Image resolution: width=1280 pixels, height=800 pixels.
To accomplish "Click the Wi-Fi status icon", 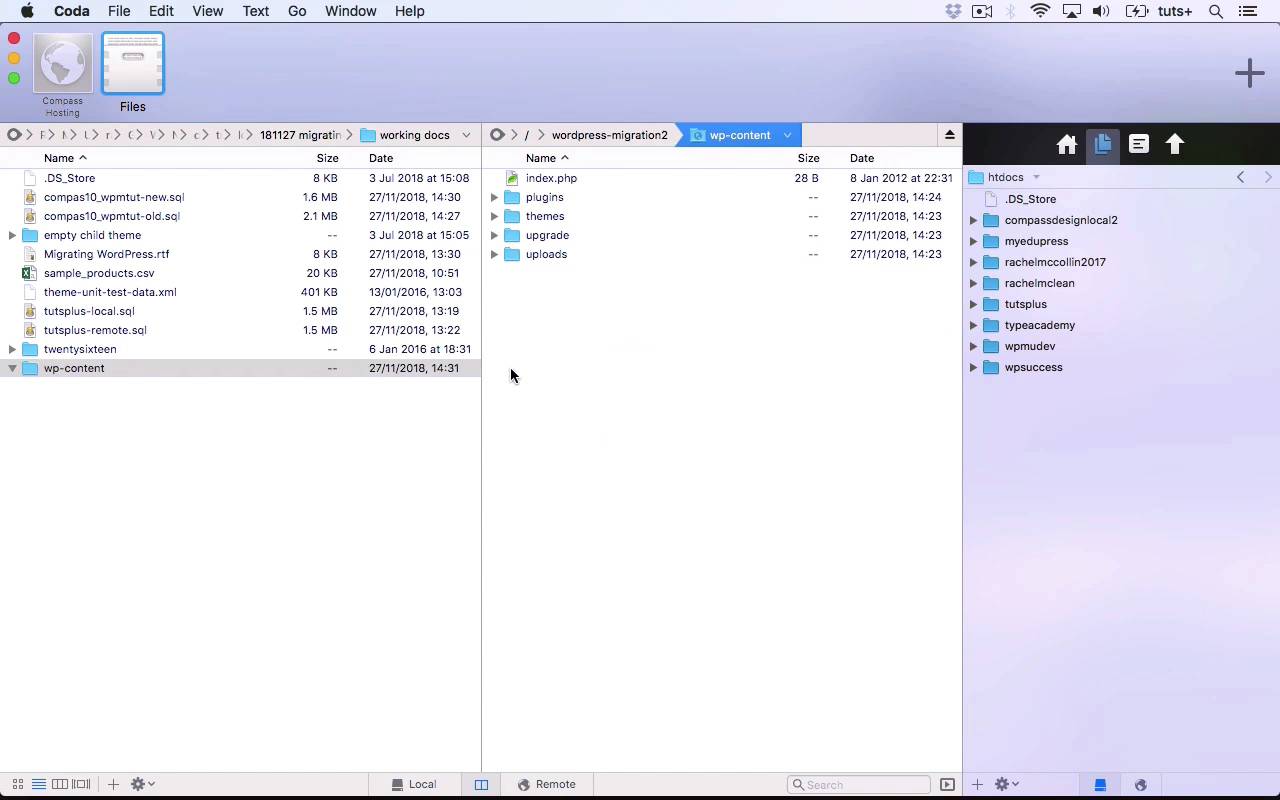I will pos(1040,11).
